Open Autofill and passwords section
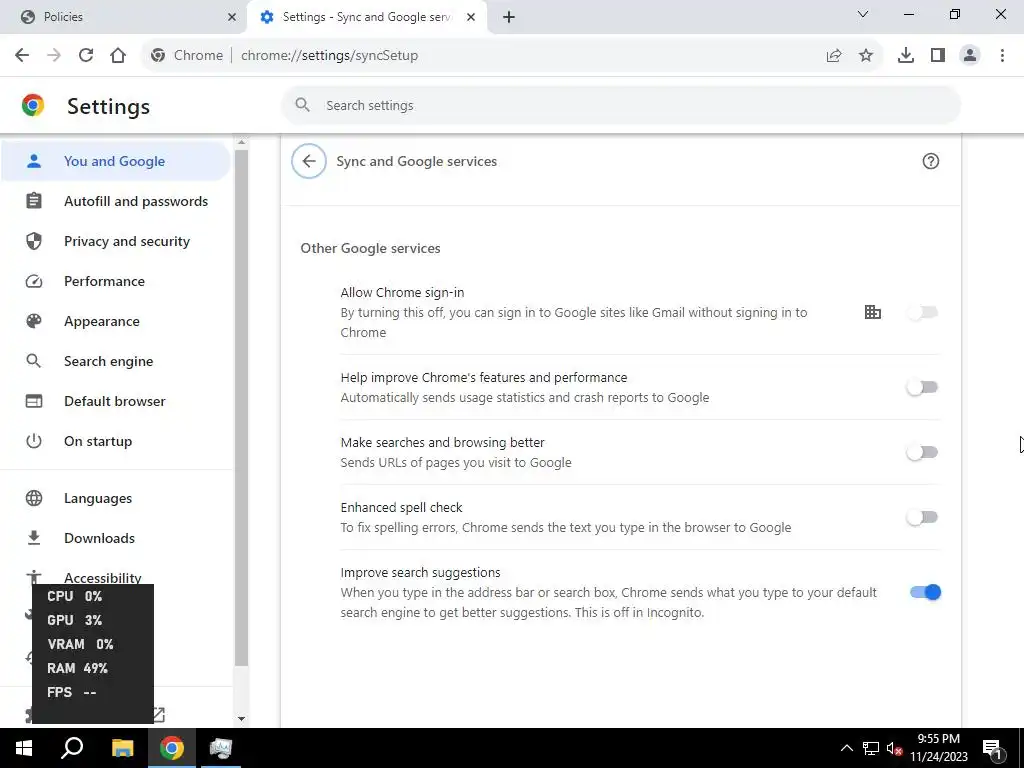The width and height of the screenshot is (1024, 768). click(x=116, y=201)
